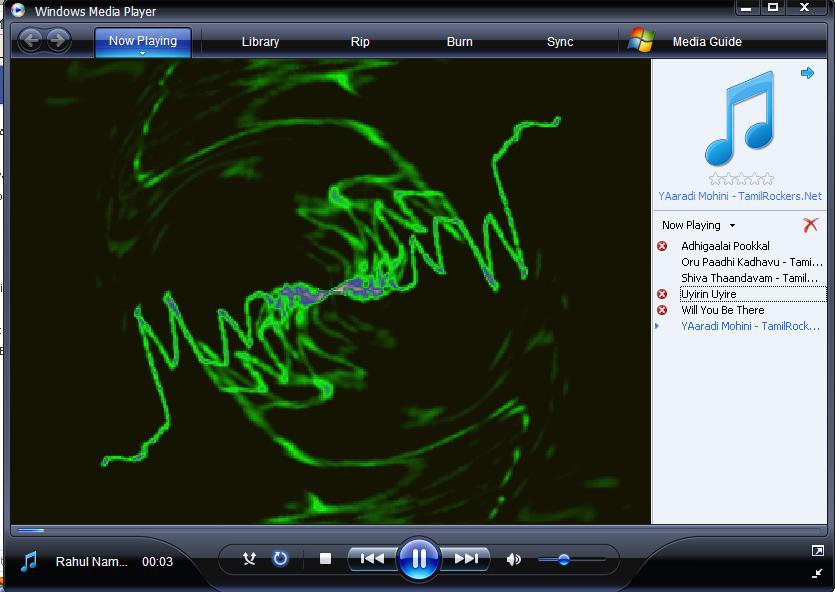Click the blue arrow at the top of the list pane
This screenshot has height=592, width=835.
(x=807, y=73)
